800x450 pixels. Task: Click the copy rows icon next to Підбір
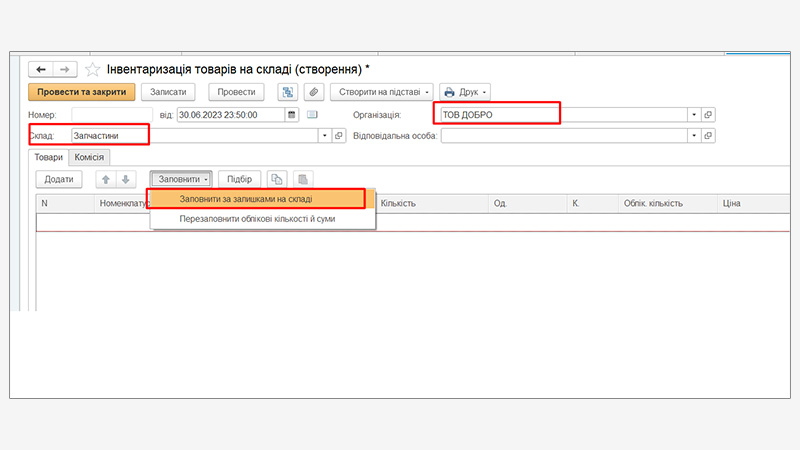tap(277, 179)
